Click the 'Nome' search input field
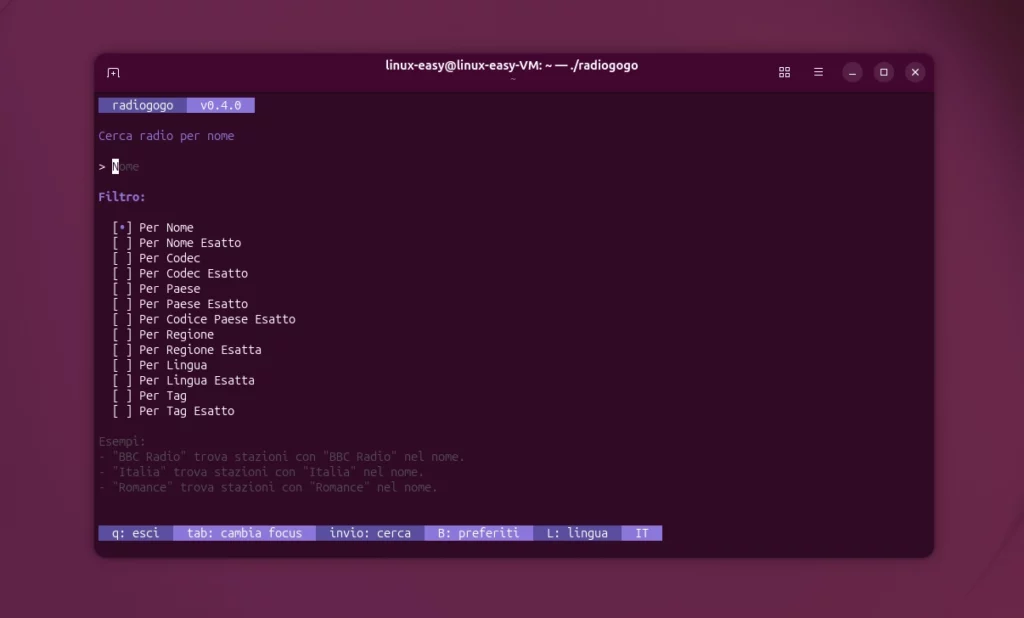Screen dimensions: 1024x618 click(x=126, y=167)
